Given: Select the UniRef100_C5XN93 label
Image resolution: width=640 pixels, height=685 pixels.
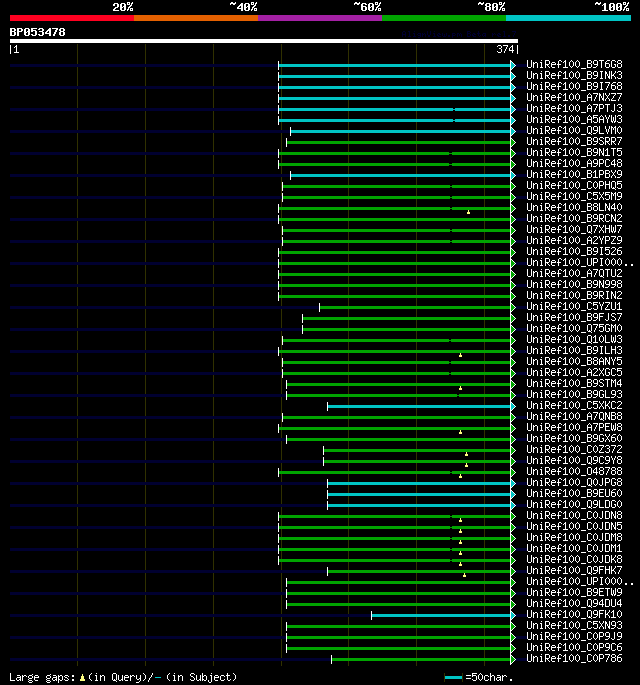Looking at the screenshot, I should coord(574,625).
